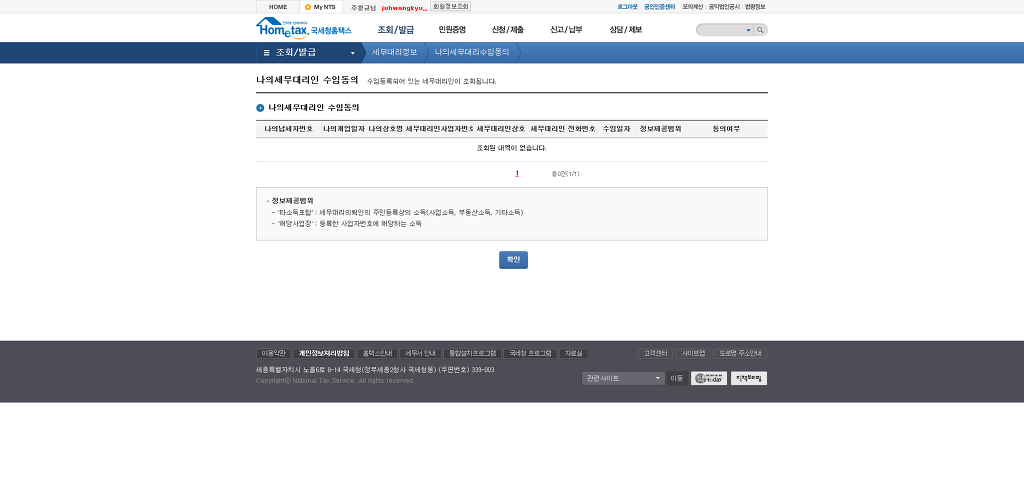The height and width of the screenshot is (498, 1024).
Task: Open the 통합설치프로그램 footer link
Action: tap(473, 354)
